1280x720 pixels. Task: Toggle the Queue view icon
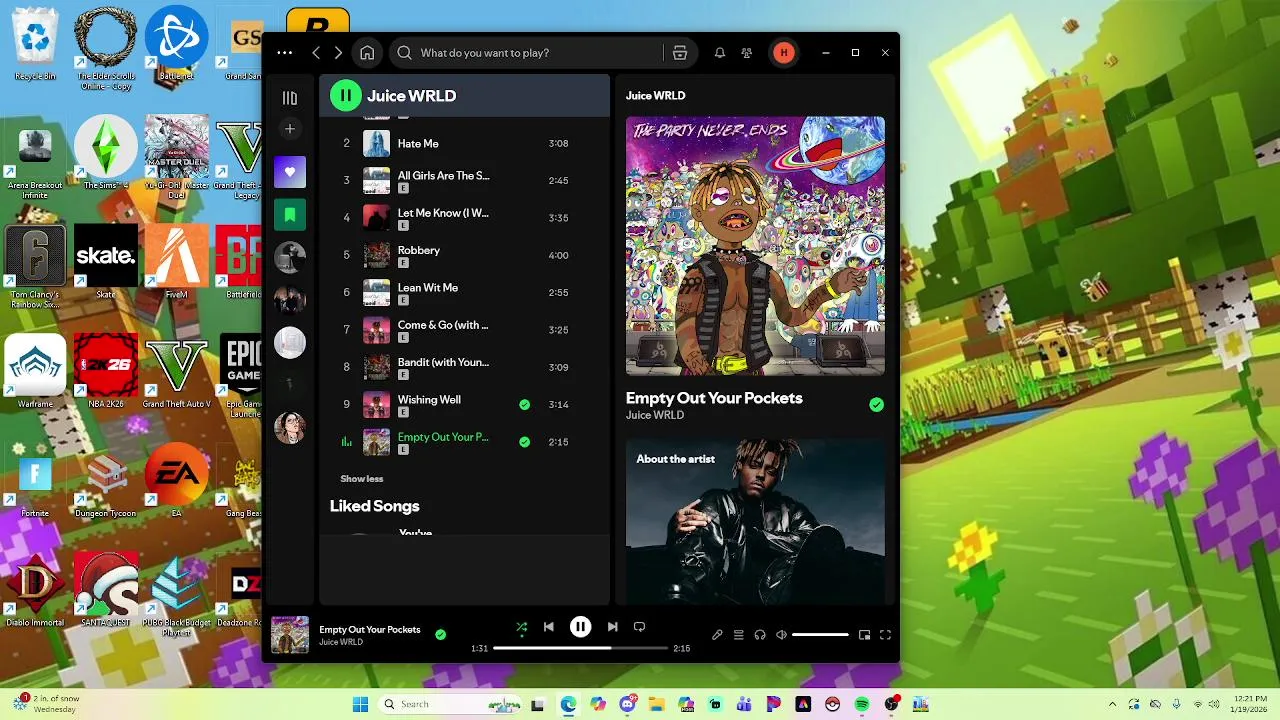click(x=738, y=635)
